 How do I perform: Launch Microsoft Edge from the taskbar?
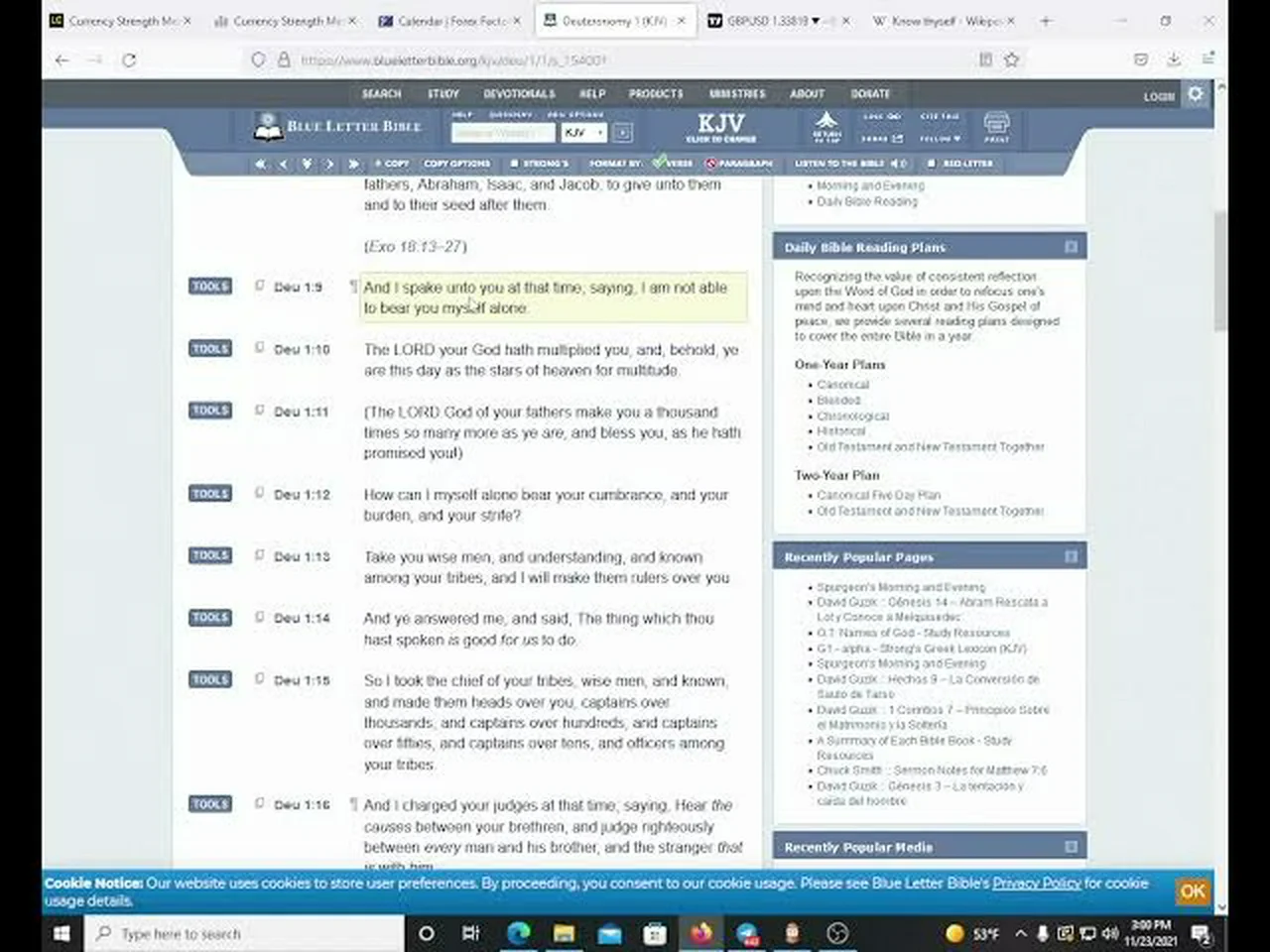coord(518,934)
